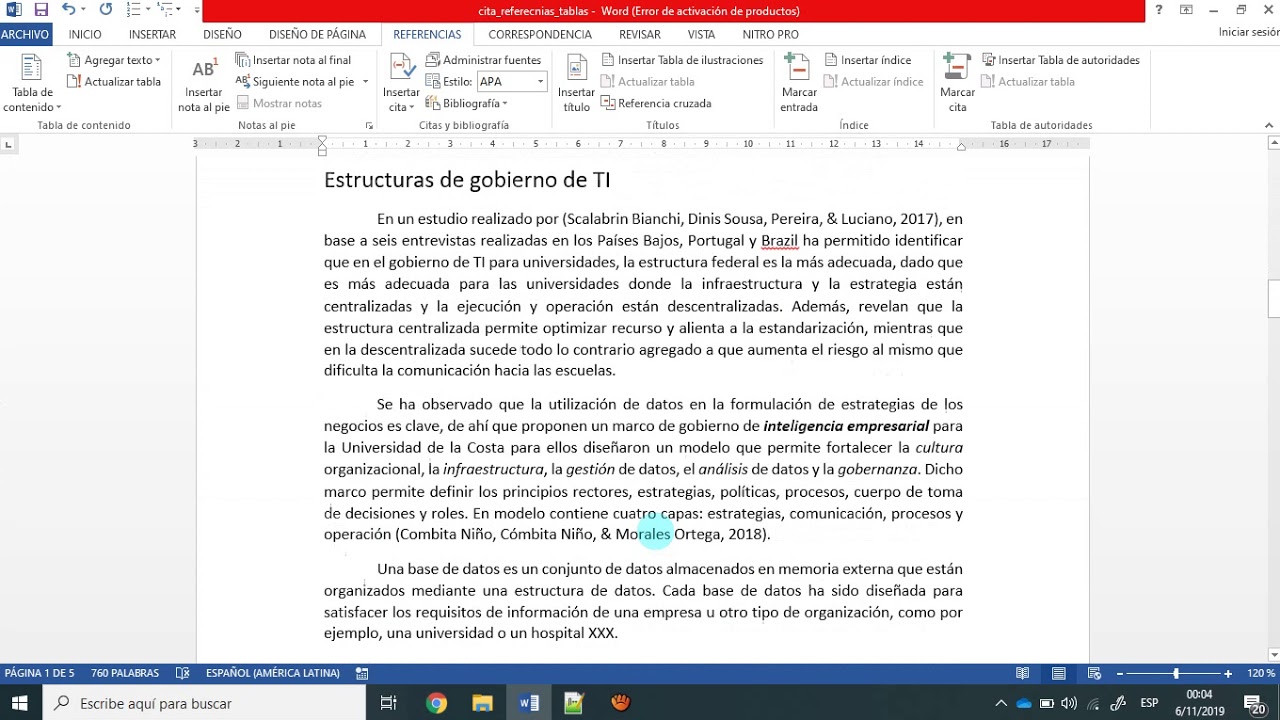Click the volume speaker tray icon
The width and height of the screenshot is (1280, 720).
(x=1069, y=703)
